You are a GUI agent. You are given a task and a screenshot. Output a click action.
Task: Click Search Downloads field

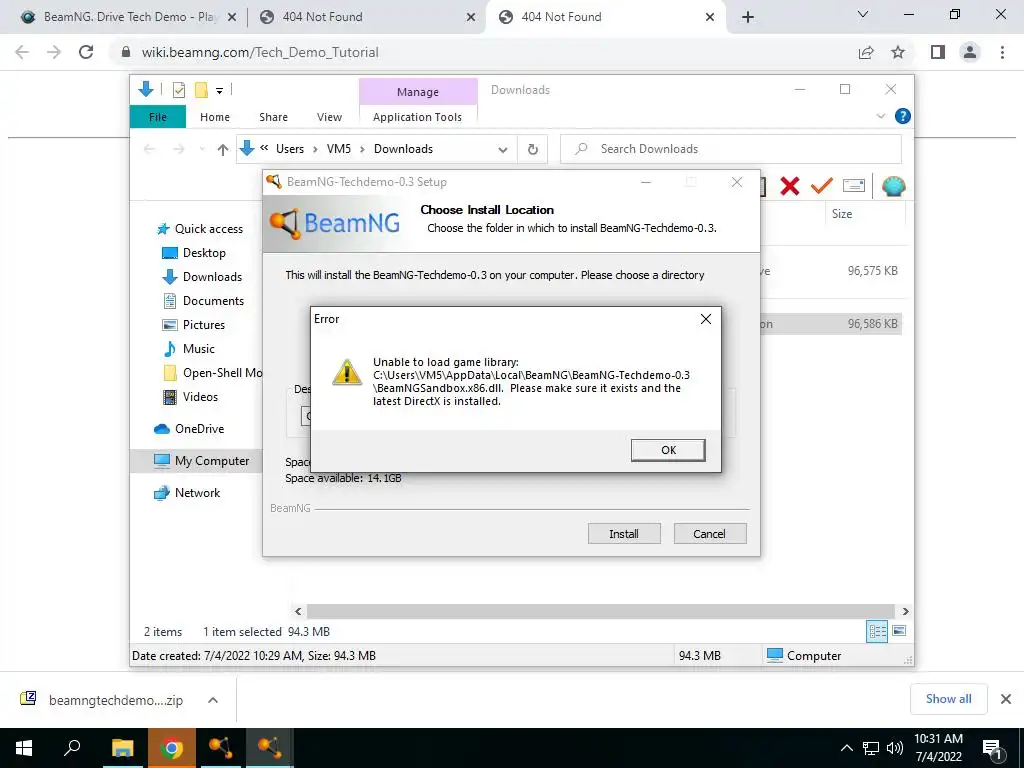[731, 149]
